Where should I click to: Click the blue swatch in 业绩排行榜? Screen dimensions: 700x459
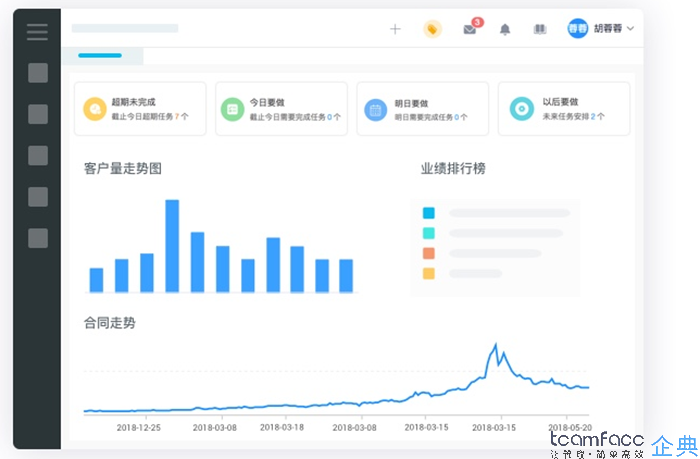429,213
